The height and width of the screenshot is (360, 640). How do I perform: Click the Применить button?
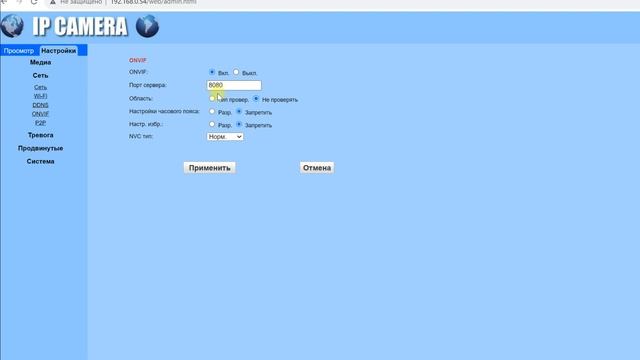tap(210, 168)
